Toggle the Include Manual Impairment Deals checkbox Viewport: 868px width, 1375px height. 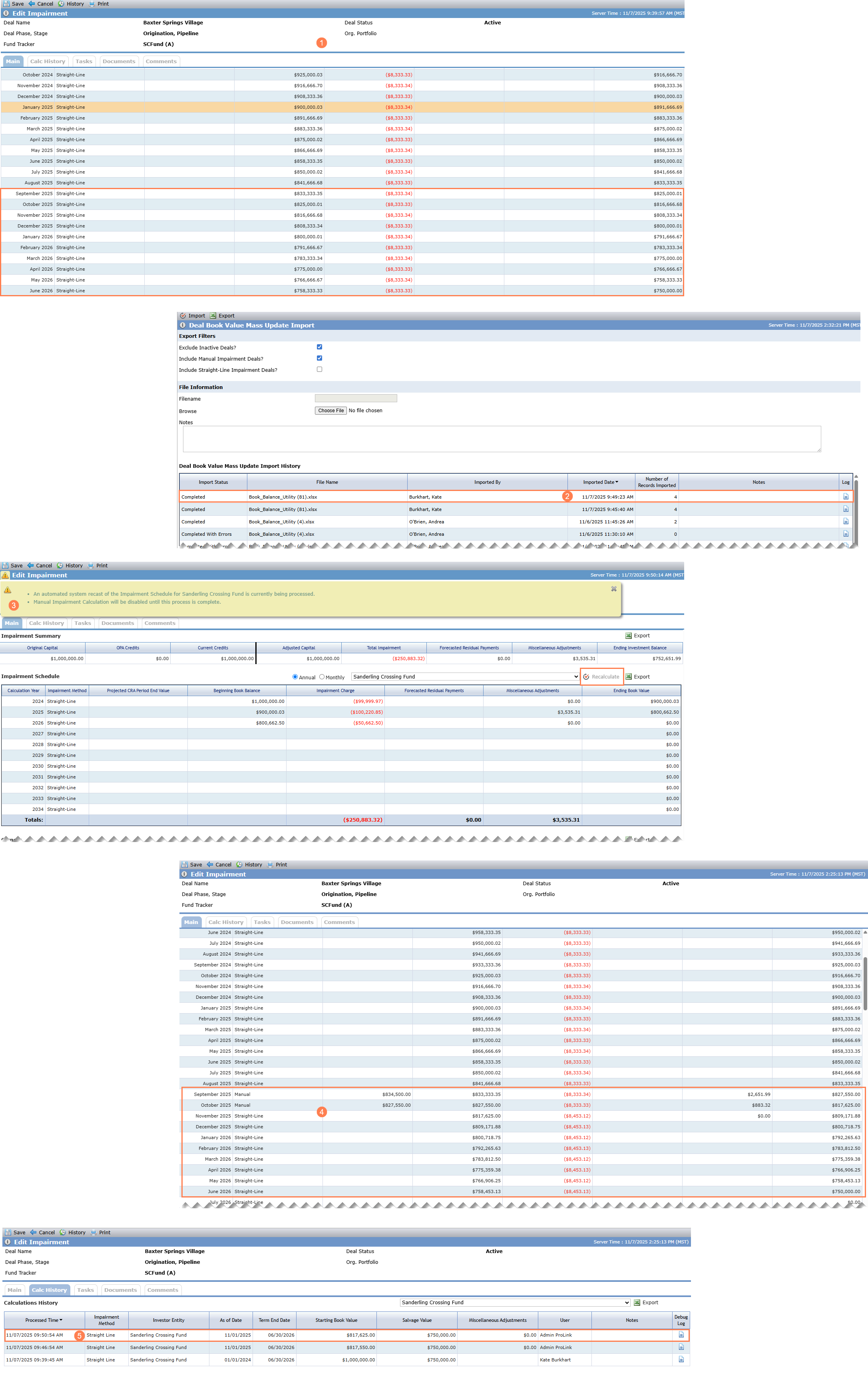[320, 358]
